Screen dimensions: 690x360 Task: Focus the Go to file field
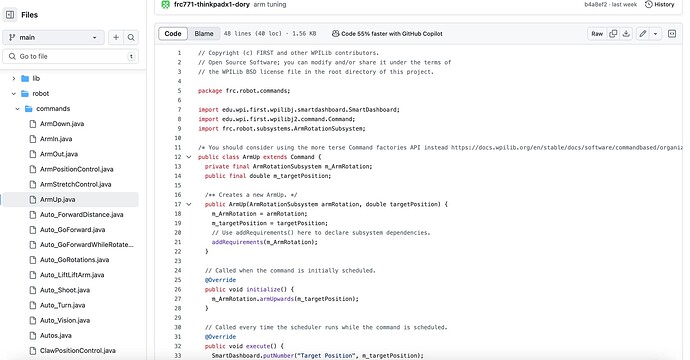coord(70,56)
